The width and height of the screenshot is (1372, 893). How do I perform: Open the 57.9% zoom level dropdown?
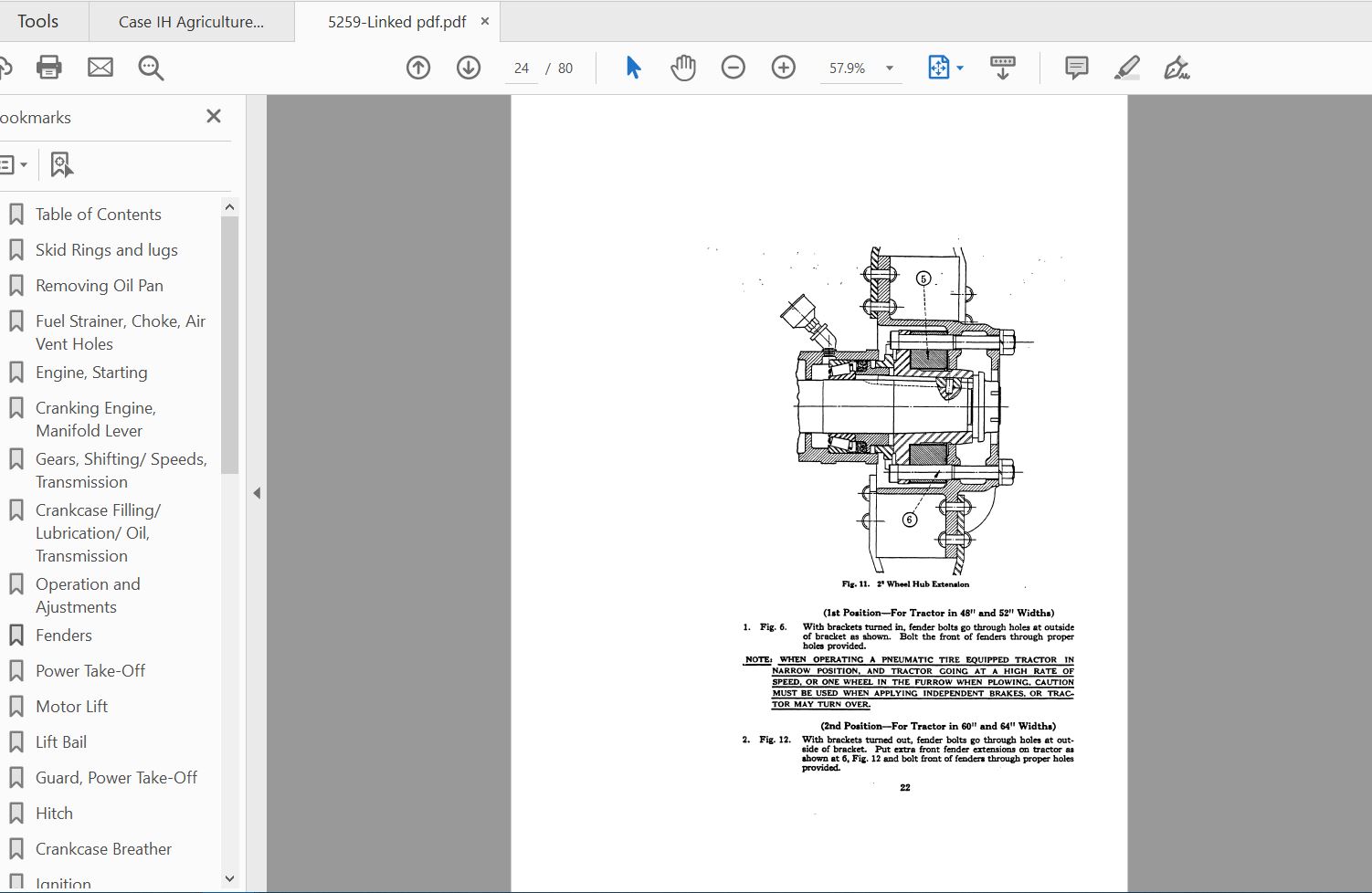[x=889, y=68]
